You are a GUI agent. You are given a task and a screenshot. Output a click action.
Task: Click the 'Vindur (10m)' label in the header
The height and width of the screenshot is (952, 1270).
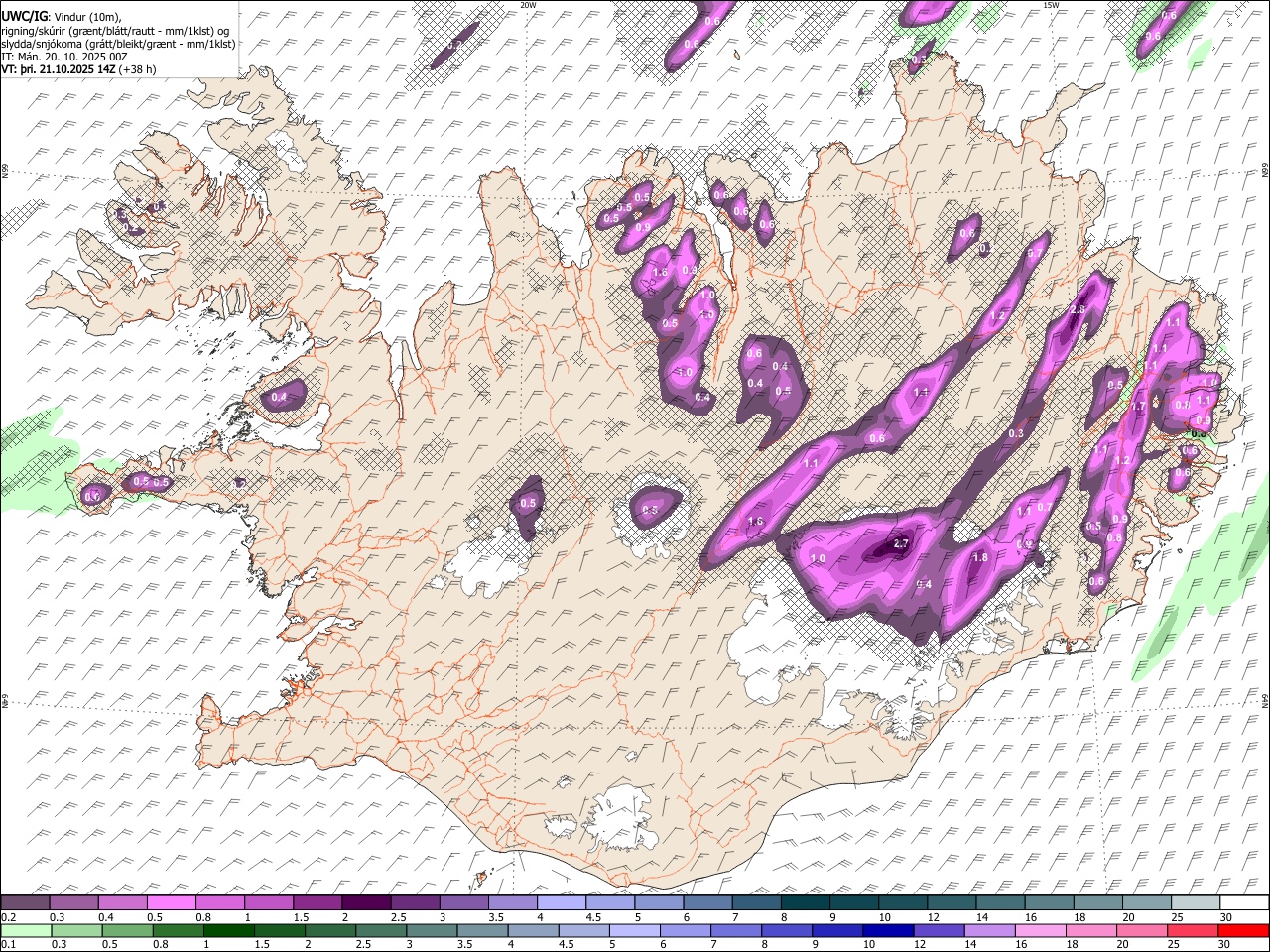[x=87, y=17]
